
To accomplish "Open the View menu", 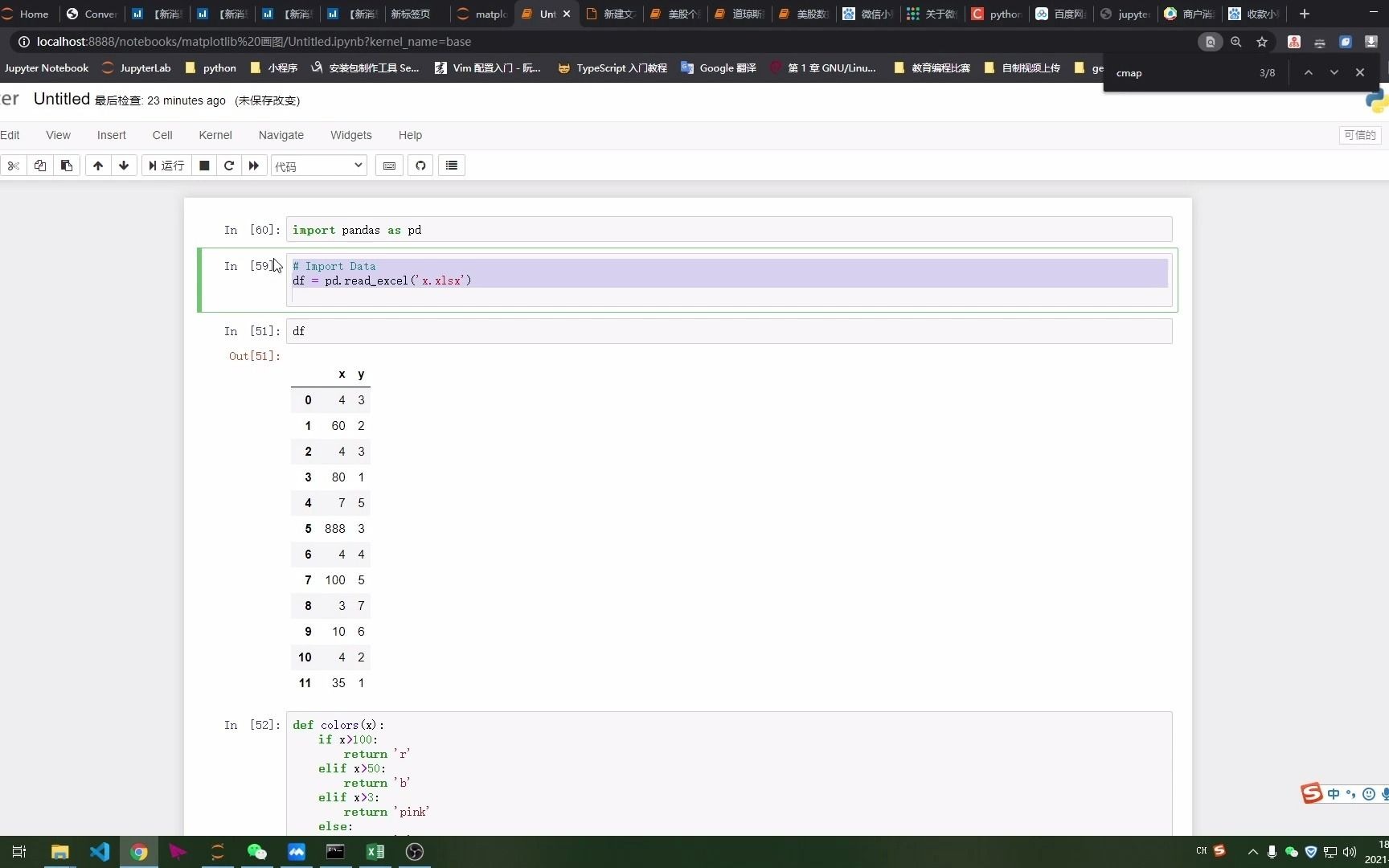I will [58, 135].
